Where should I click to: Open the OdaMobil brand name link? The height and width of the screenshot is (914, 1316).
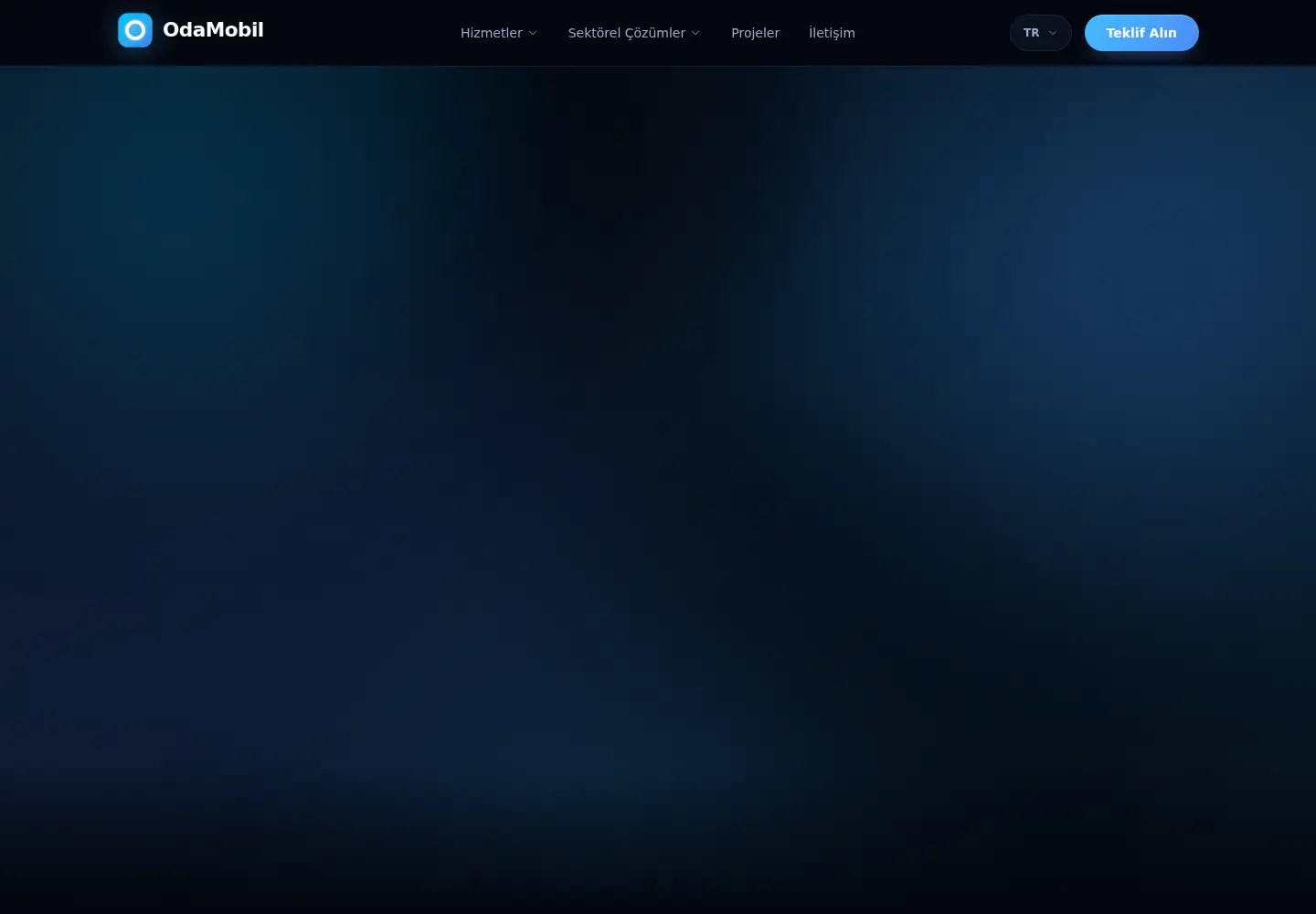pos(213,30)
